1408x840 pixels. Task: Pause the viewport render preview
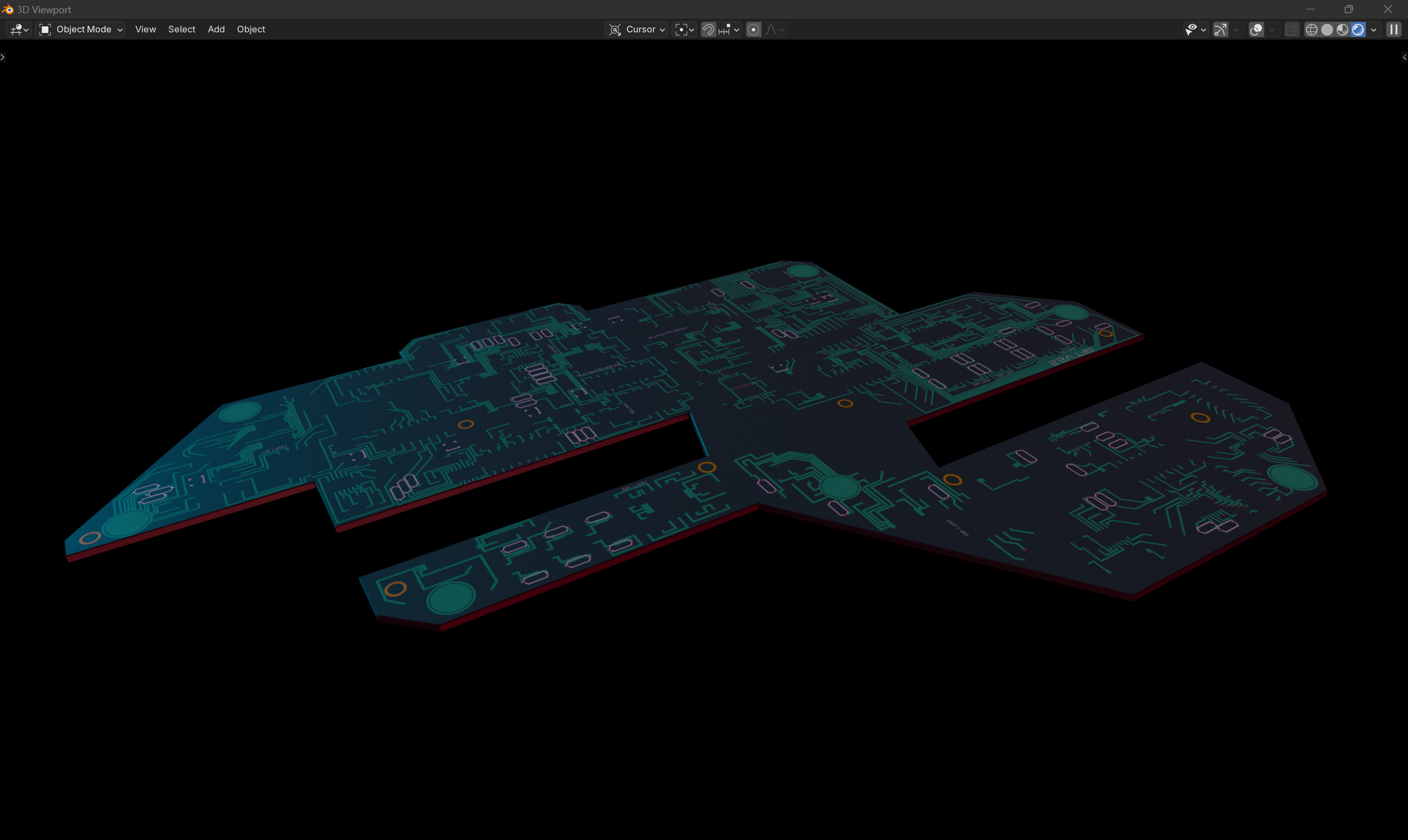1394,30
